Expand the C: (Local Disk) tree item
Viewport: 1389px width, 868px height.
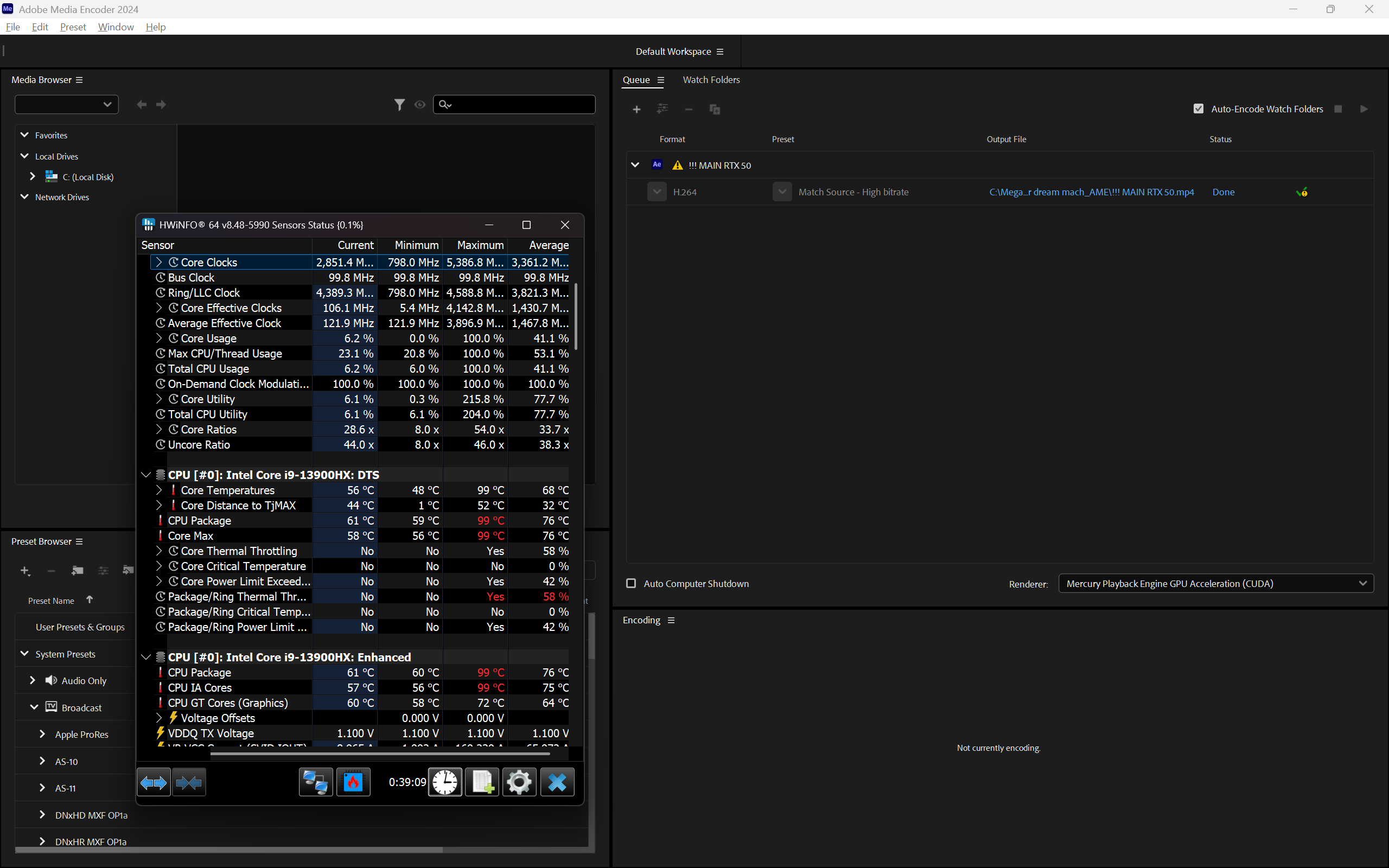pyautogui.click(x=33, y=177)
